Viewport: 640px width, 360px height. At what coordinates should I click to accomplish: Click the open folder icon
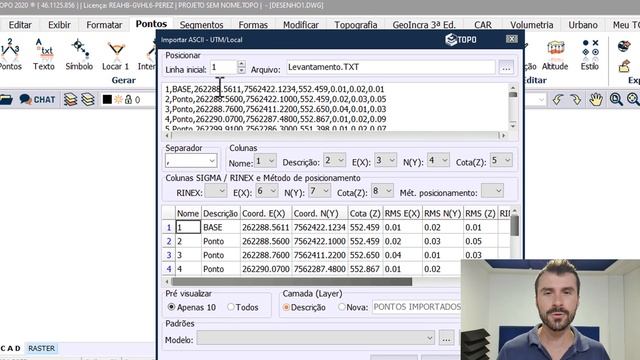pyautogui.click(x=6, y=100)
